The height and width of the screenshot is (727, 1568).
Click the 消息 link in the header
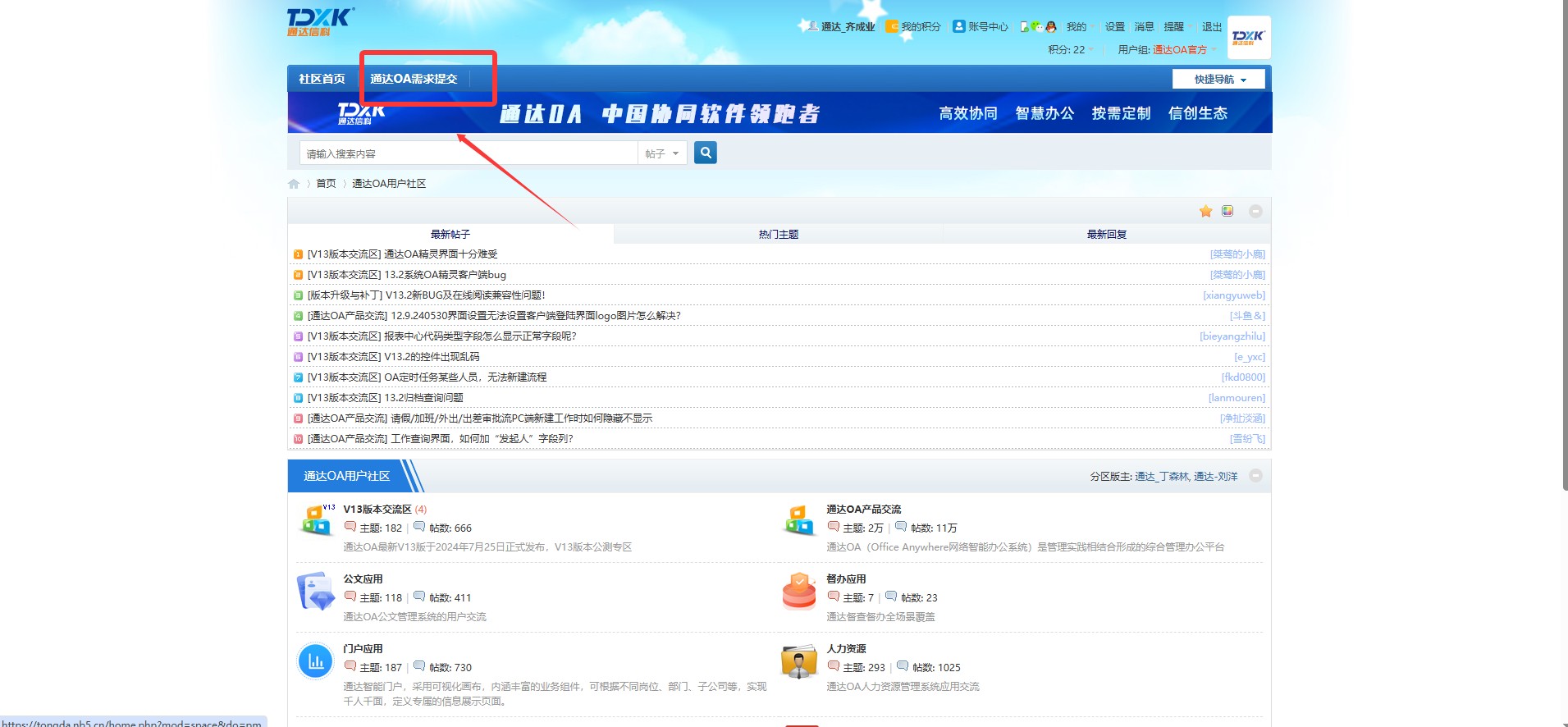1144,27
